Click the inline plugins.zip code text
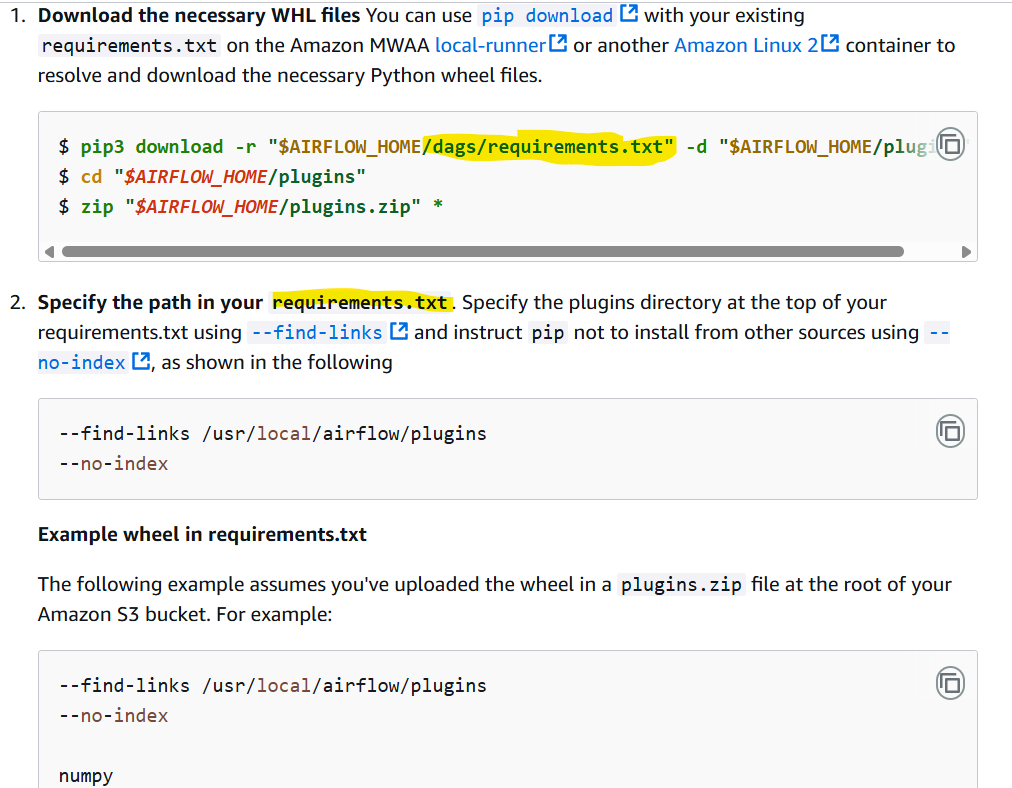1012x788 pixels. click(681, 585)
